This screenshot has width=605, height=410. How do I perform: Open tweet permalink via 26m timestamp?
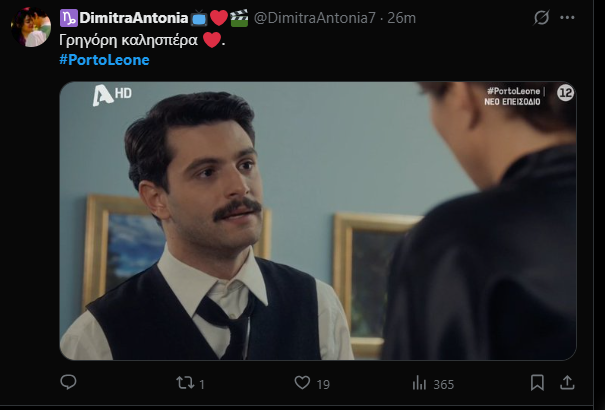tap(403, 18)
